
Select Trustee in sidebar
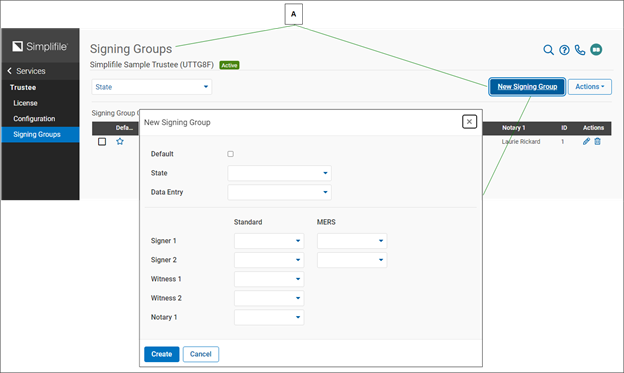tap(23, 88)
